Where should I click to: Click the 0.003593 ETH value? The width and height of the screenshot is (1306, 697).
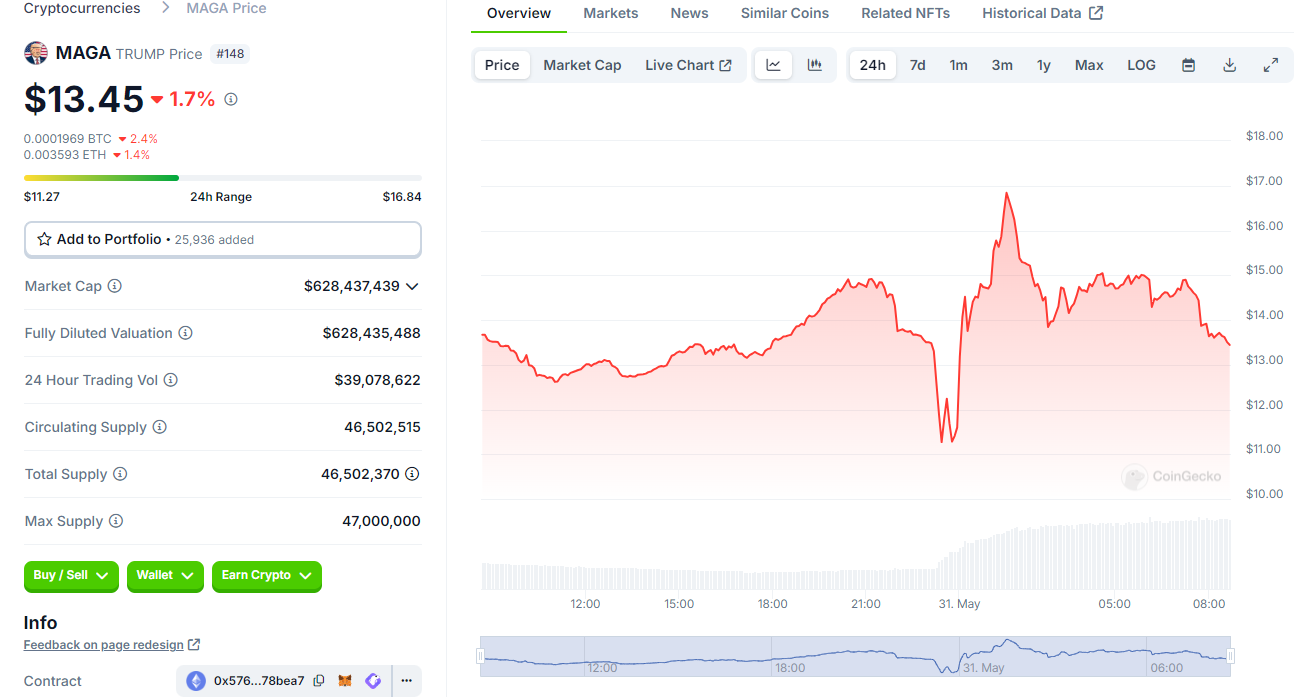pyautogui.click(x=65, y=155)
